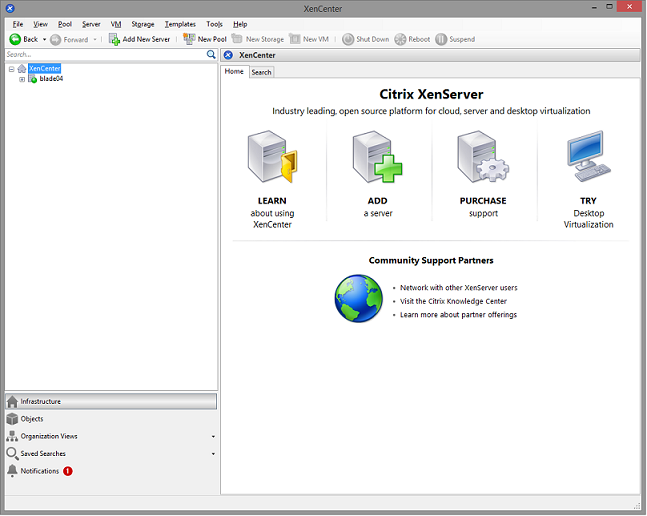The width and height of the screenshot is (647, 516).
Task: Click the TRY Desktop Virtualization label
Action: (x=588, y=212)
